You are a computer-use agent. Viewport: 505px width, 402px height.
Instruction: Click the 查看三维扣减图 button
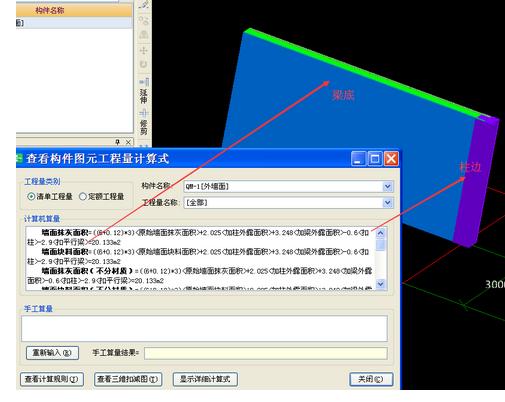tap(128, 379)
